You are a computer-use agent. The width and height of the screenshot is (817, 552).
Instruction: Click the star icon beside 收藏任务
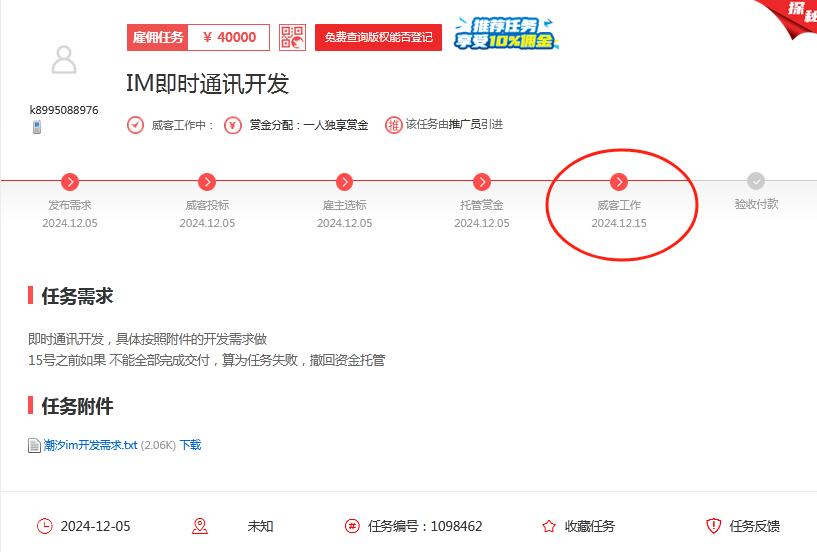coord(549,526)
